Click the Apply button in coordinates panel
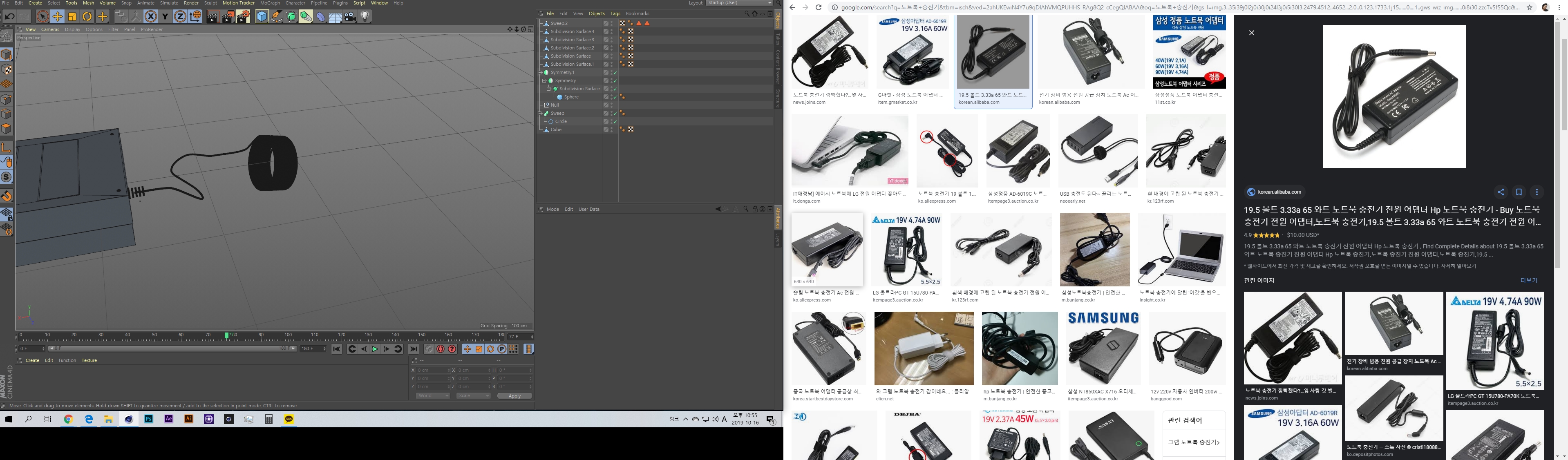 point(514,396)
